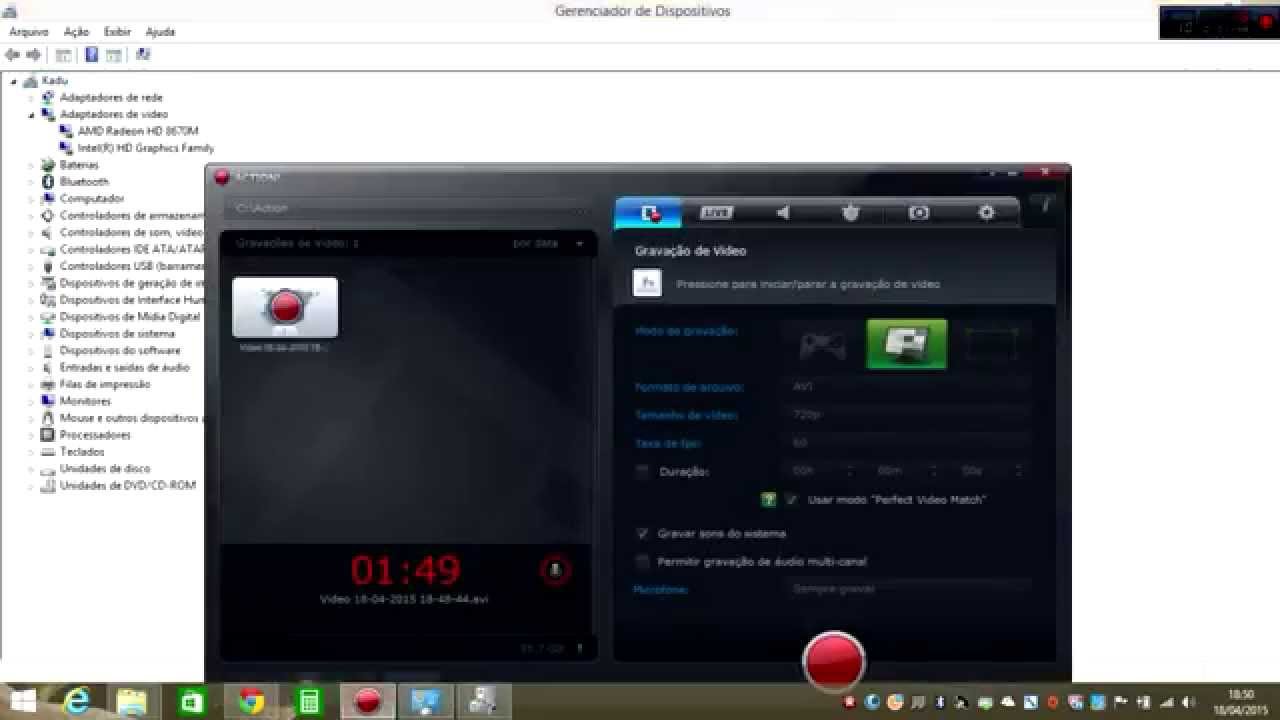Image resolution: width=1280 pixels, height=720 pixels.
Task: Select 'Filas de impressão' tree item
Action: [105, 384]
